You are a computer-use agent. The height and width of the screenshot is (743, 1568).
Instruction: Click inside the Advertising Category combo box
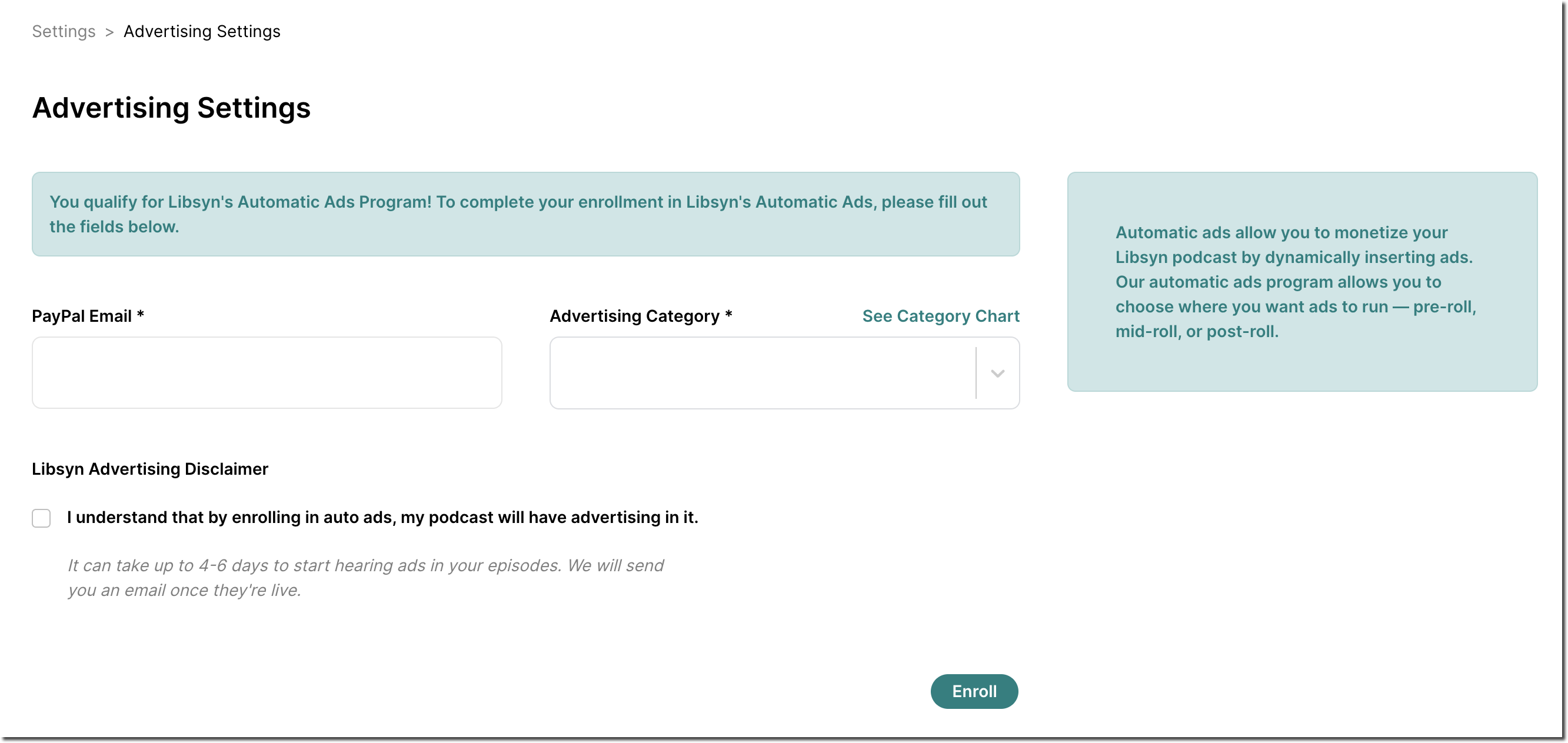pos(761,372)
